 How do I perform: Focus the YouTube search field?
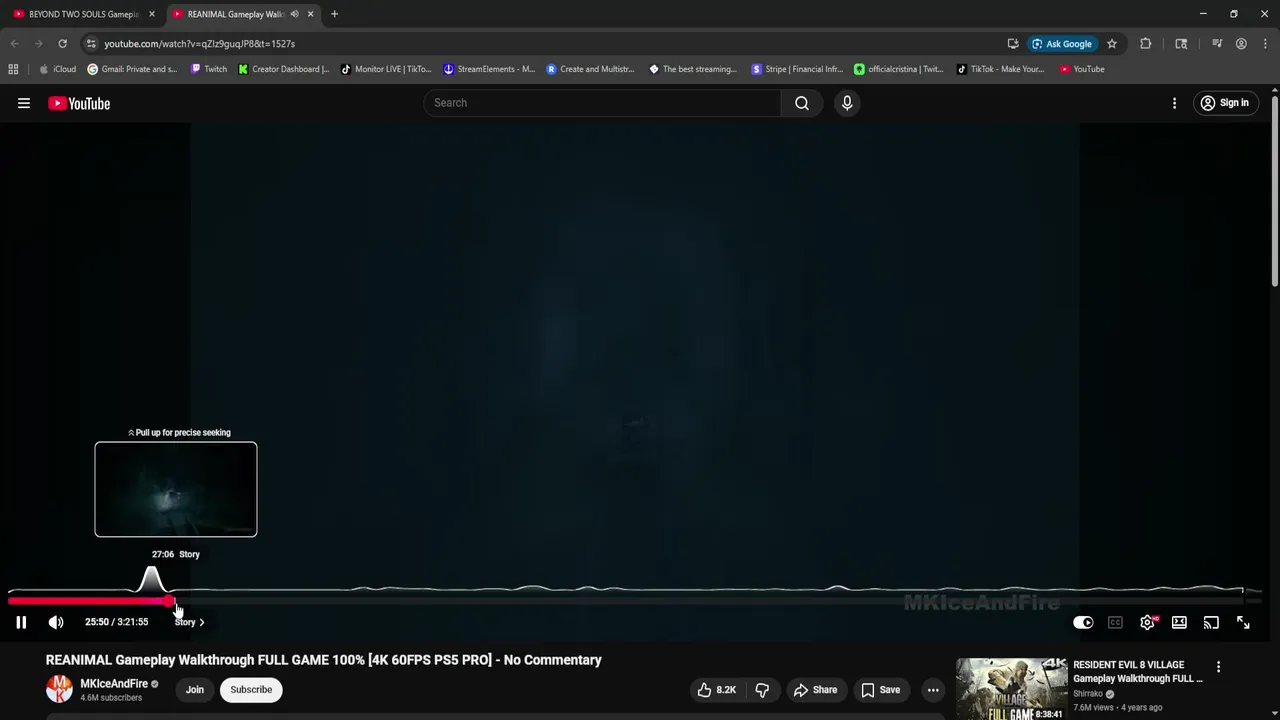point(602,103)
